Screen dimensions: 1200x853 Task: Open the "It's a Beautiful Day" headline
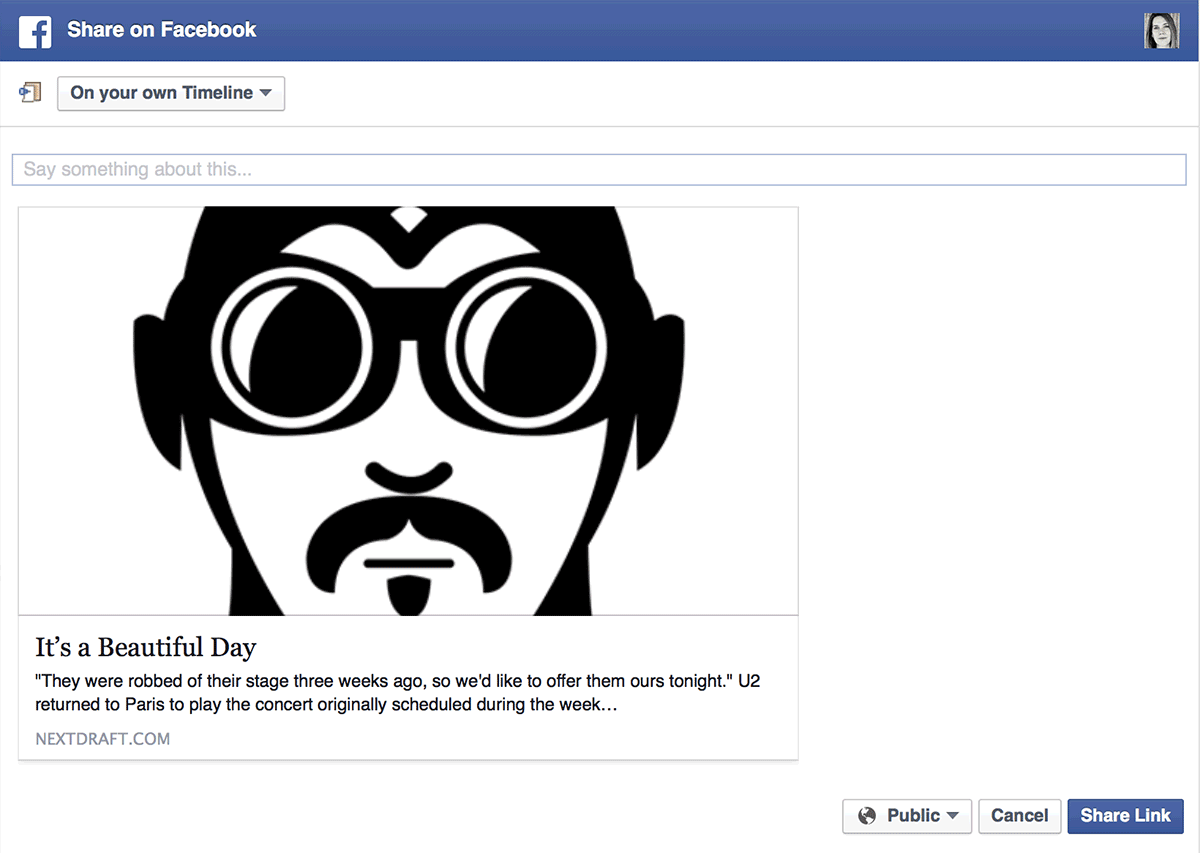tap(146, 647)
